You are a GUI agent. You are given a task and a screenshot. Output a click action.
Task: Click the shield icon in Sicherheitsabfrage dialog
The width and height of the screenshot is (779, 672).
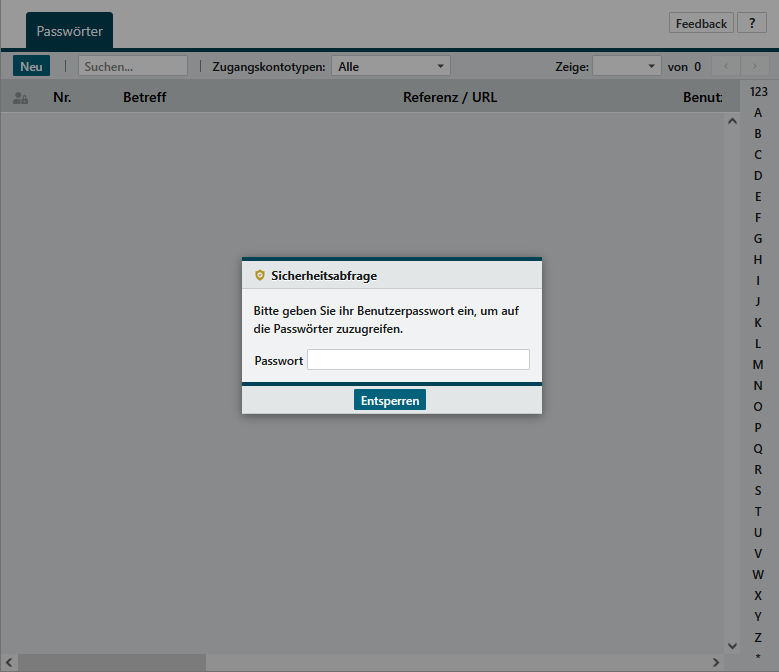coord(260,275)
